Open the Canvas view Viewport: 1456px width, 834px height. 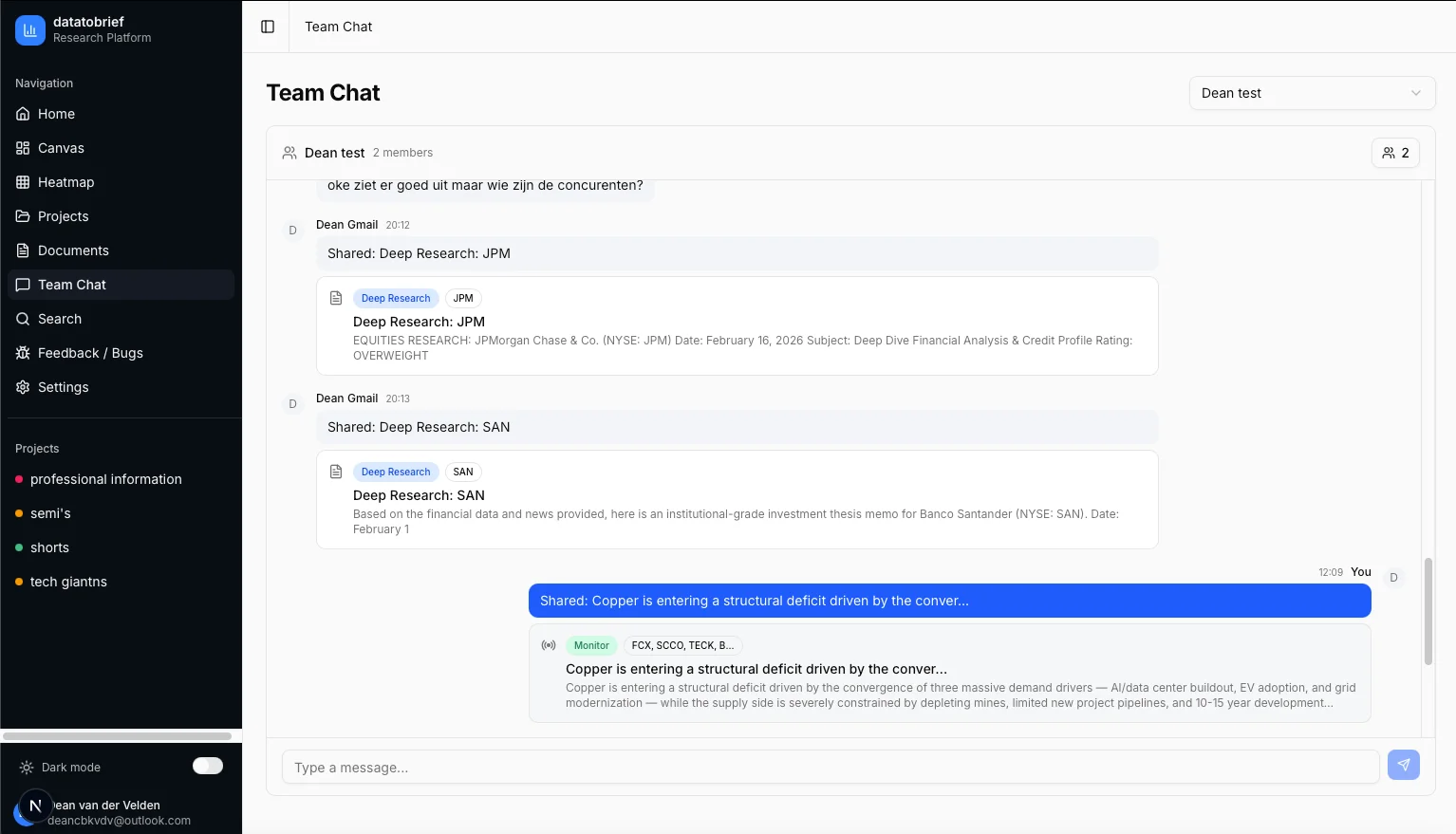pyautogui.click(x=60, y=148)
